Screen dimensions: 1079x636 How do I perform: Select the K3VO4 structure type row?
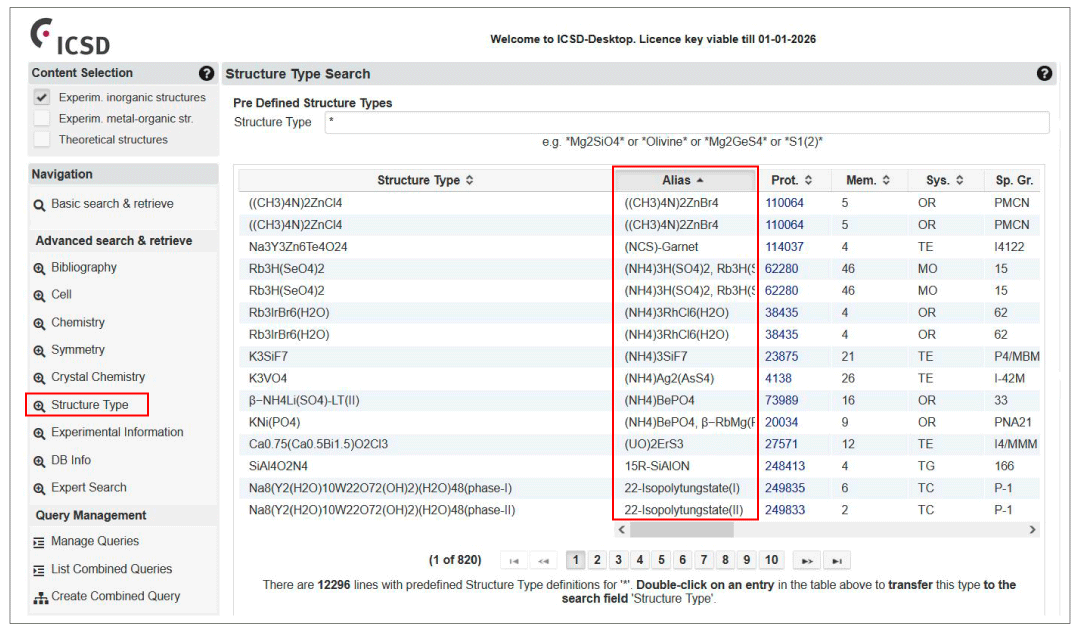point(639,379)
